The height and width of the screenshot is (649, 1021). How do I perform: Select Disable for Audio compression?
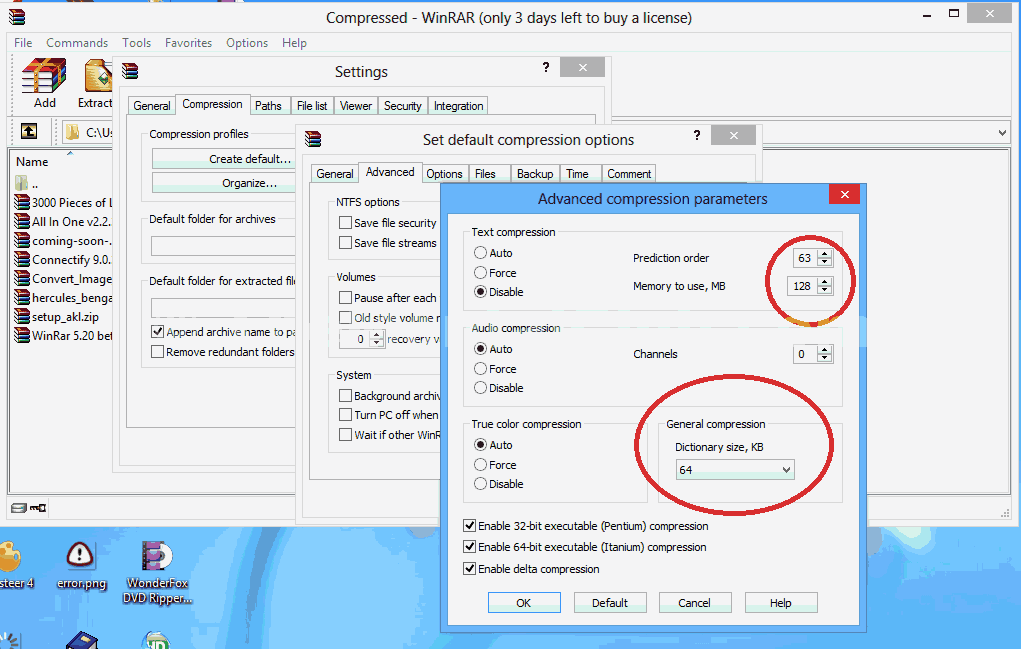tap(481, 388)
